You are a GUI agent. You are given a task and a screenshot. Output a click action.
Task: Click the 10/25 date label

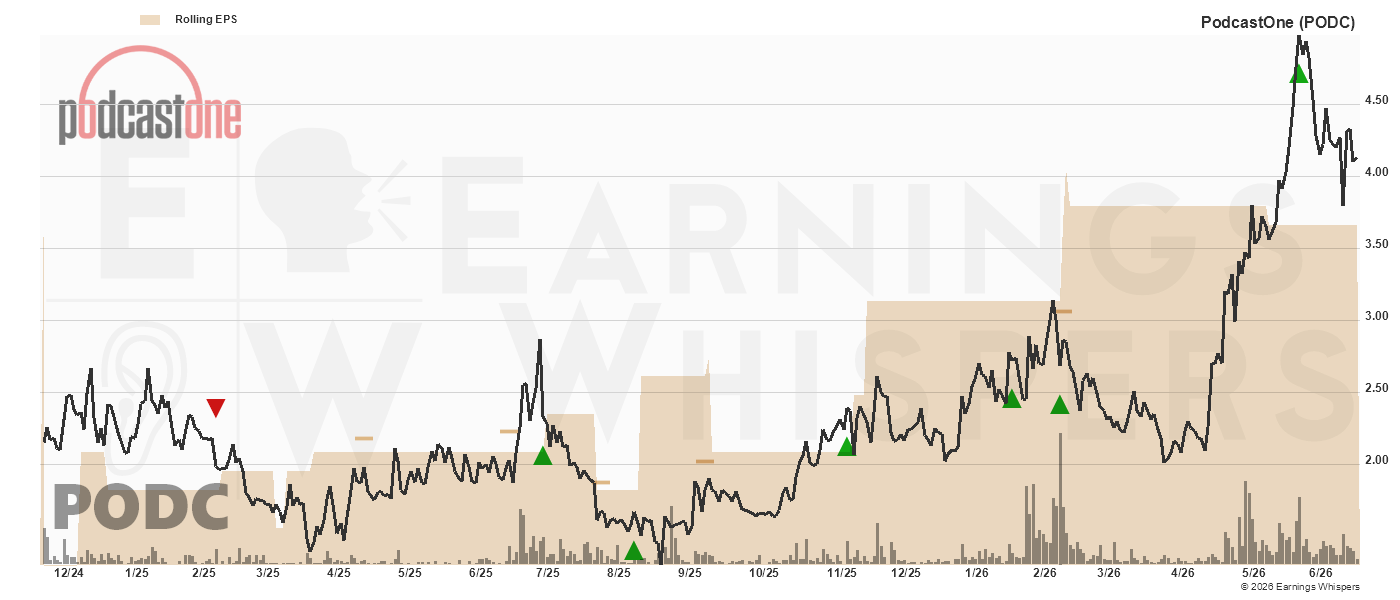tap(764, 573)
